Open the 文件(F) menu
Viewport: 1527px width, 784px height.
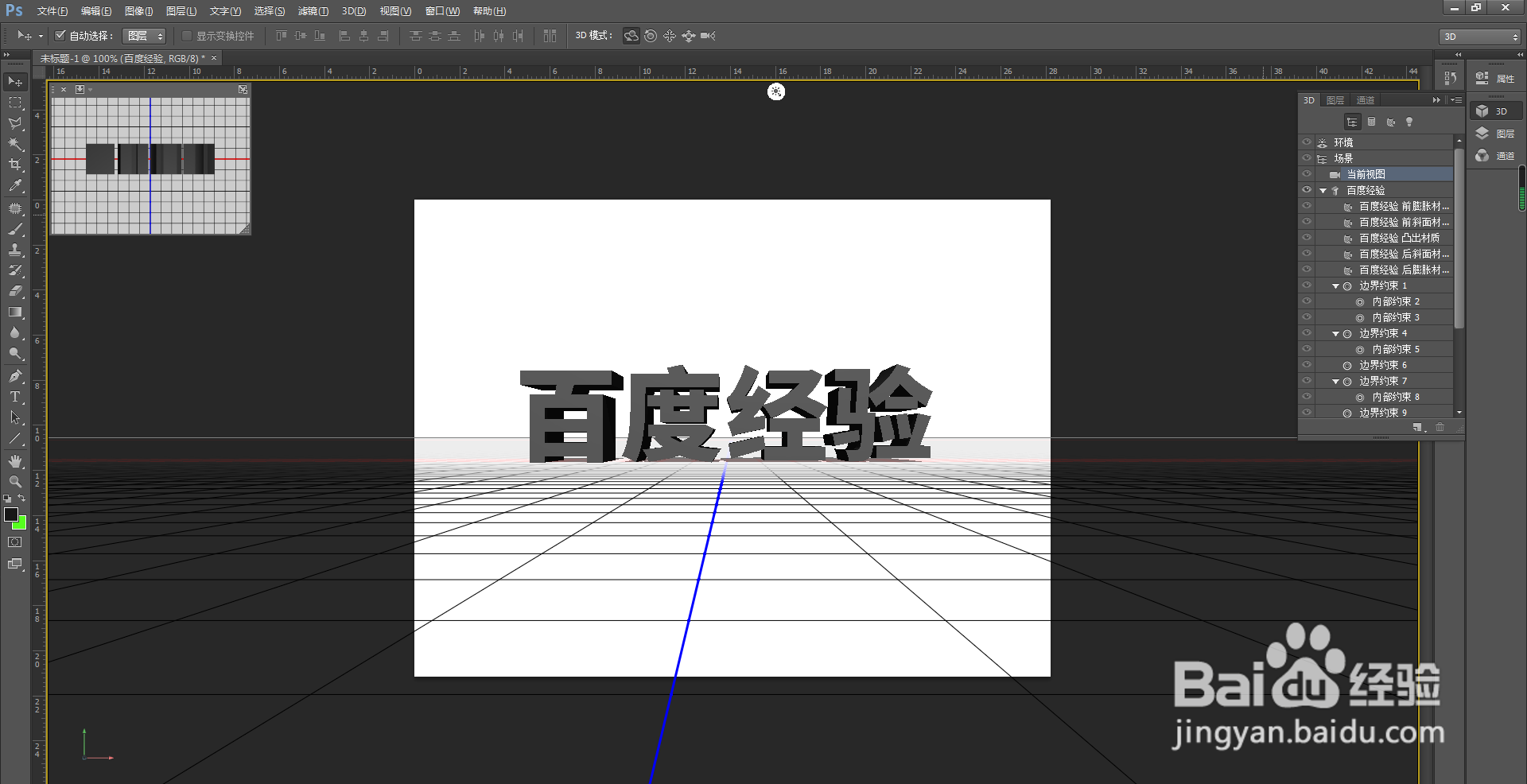(52, 11)
